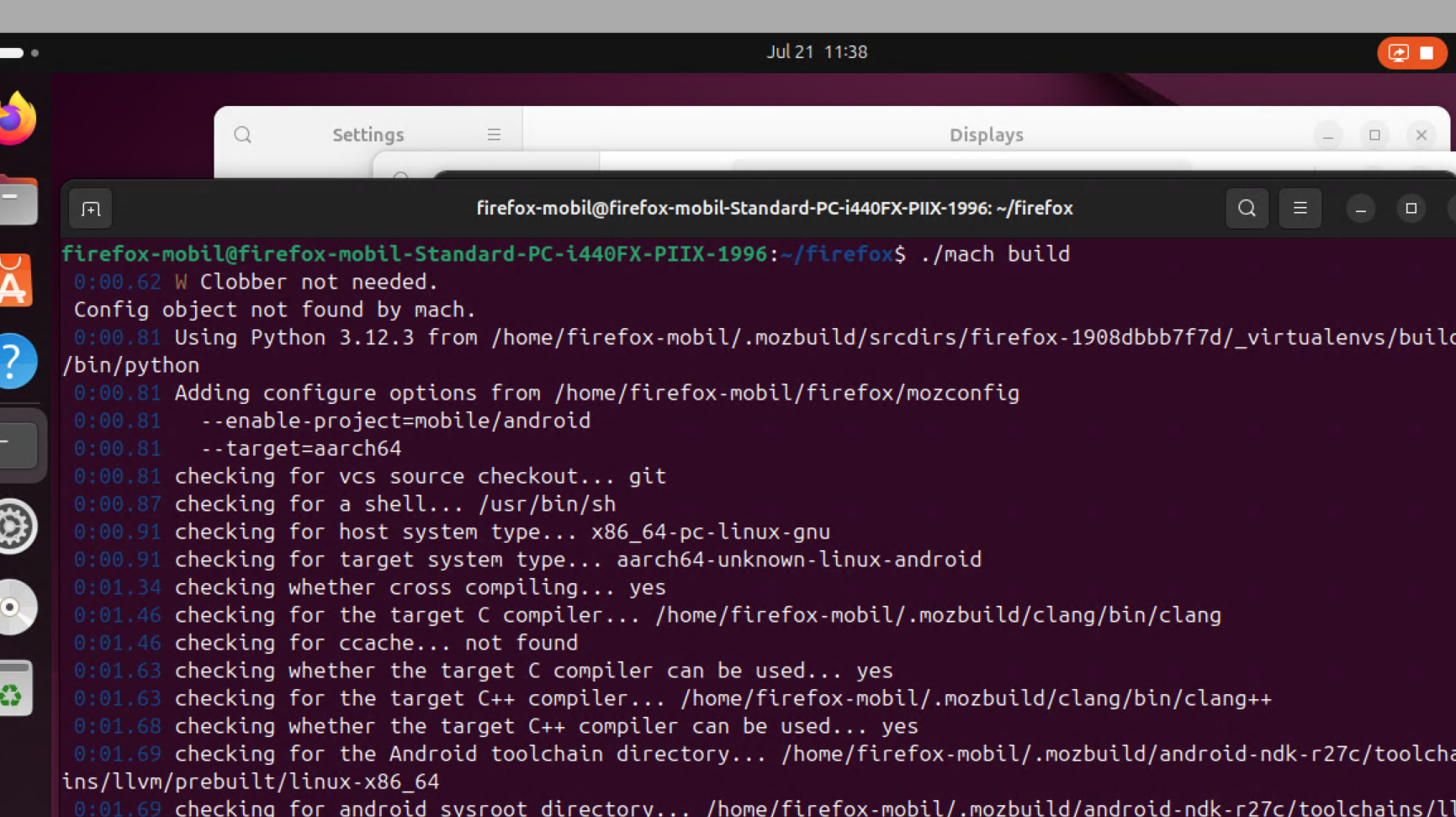
Task: Click the './mach build' command text
Action: [995, 254]
